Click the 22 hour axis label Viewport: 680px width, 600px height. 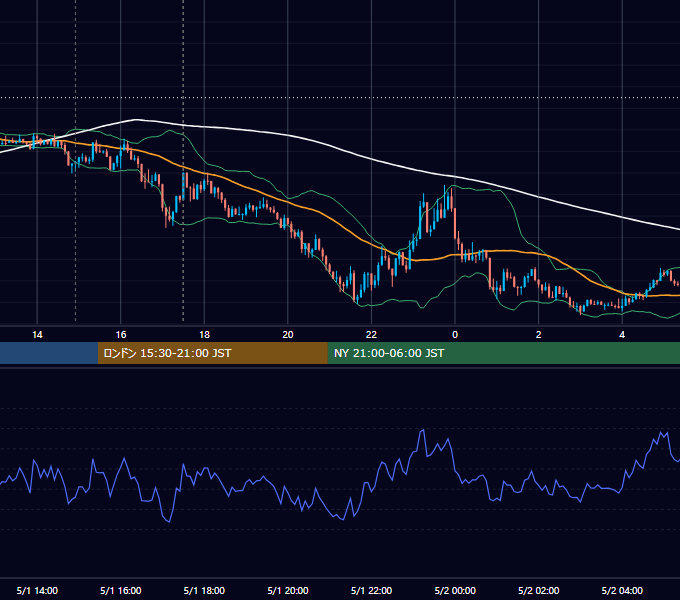point(371,335)
